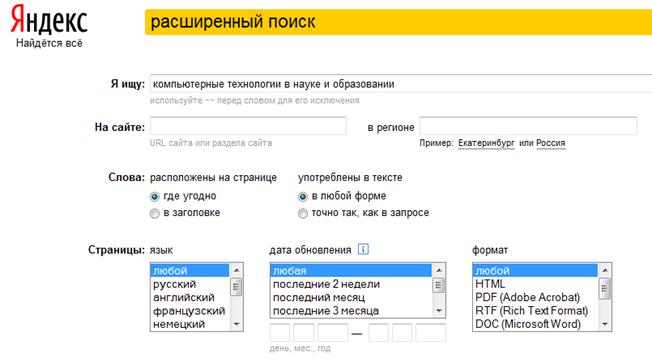Click update date list scroll-down arrow
The width and height of the screenshot is (652, 362).
pyautogui.click(x=439, y=311)
